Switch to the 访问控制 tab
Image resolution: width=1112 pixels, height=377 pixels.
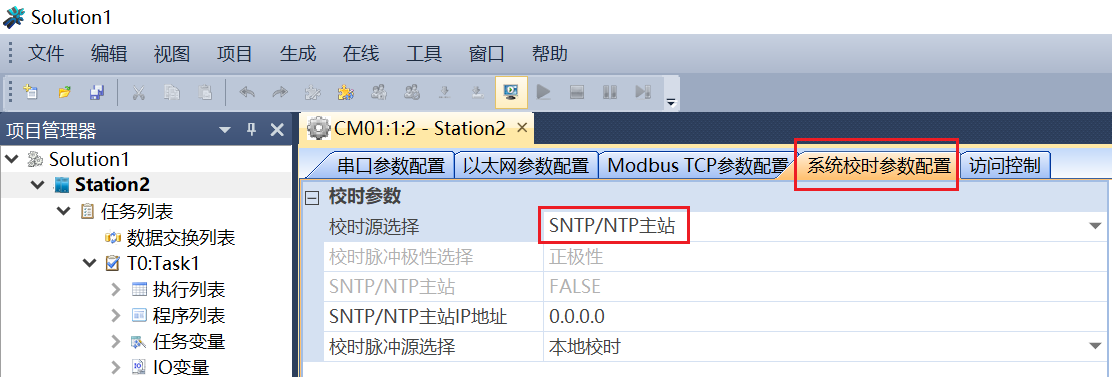coord(1004,167)
